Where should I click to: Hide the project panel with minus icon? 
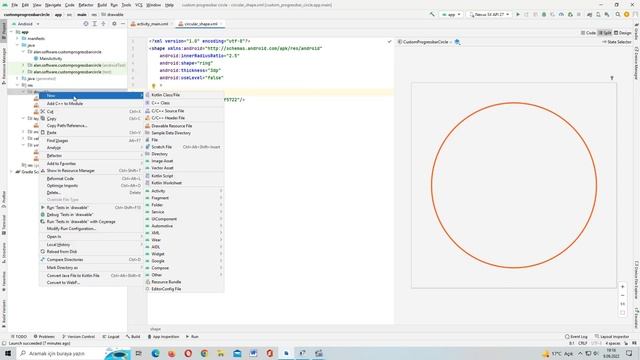(x=123, y=24)
